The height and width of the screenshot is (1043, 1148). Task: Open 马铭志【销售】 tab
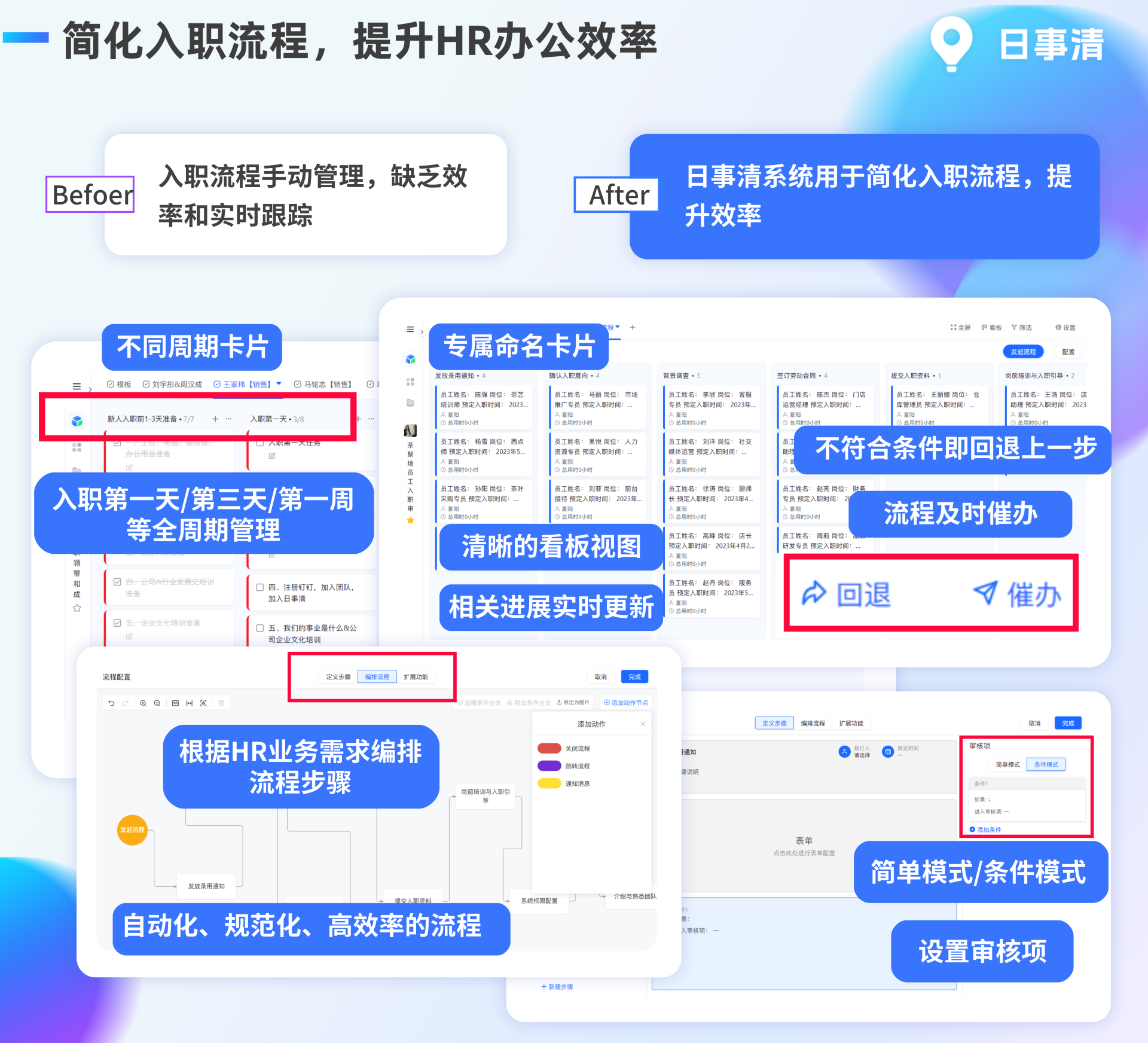323,385
